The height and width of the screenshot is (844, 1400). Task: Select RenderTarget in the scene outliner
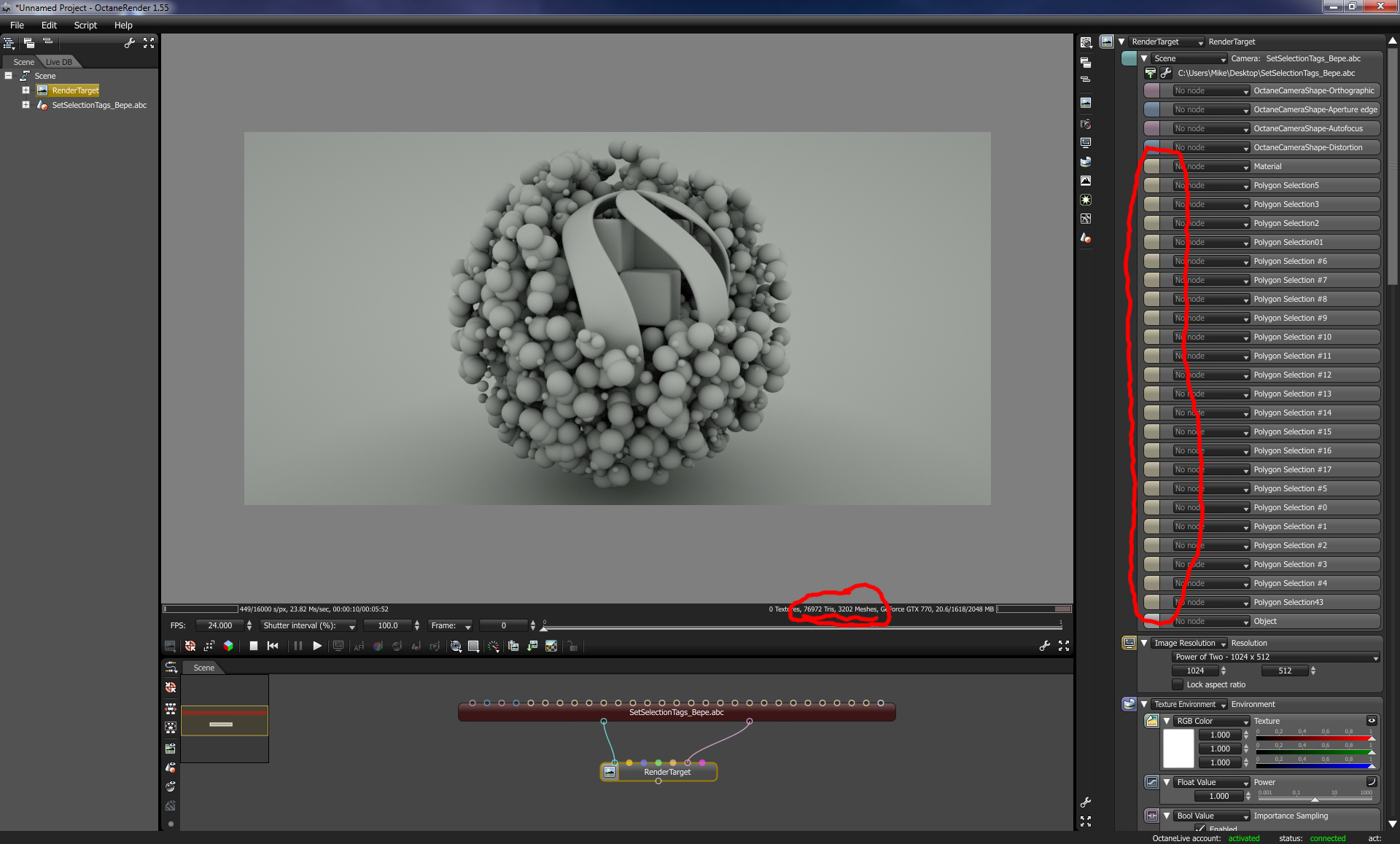pos(75,90)
